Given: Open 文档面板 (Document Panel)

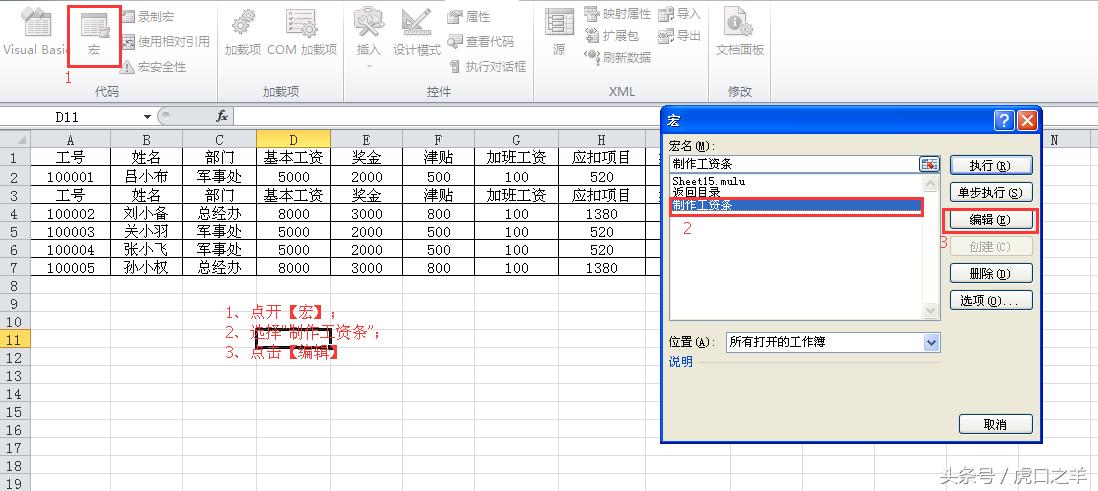Looking at the screenshot, I should click(739, 33).
